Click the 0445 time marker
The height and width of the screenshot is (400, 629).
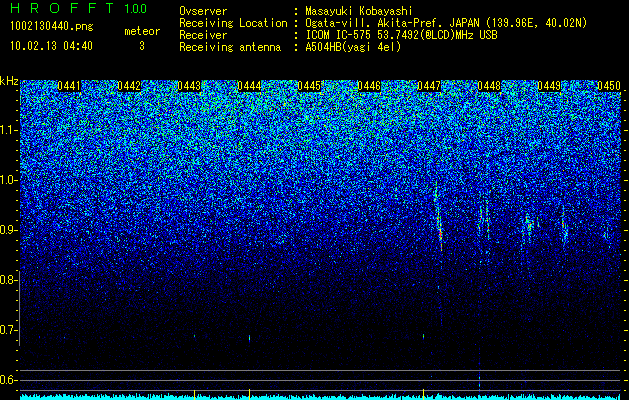(x=309, y=86)
